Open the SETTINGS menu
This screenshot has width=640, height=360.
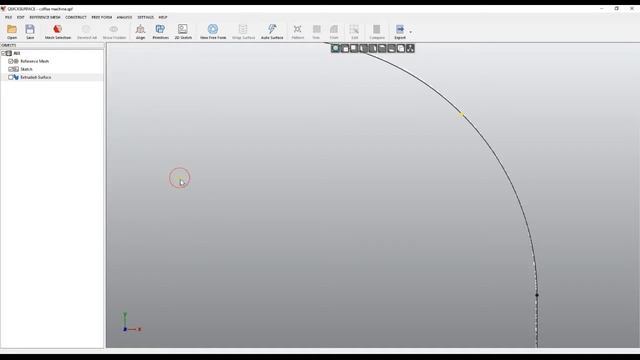click(x=146, y=17)
